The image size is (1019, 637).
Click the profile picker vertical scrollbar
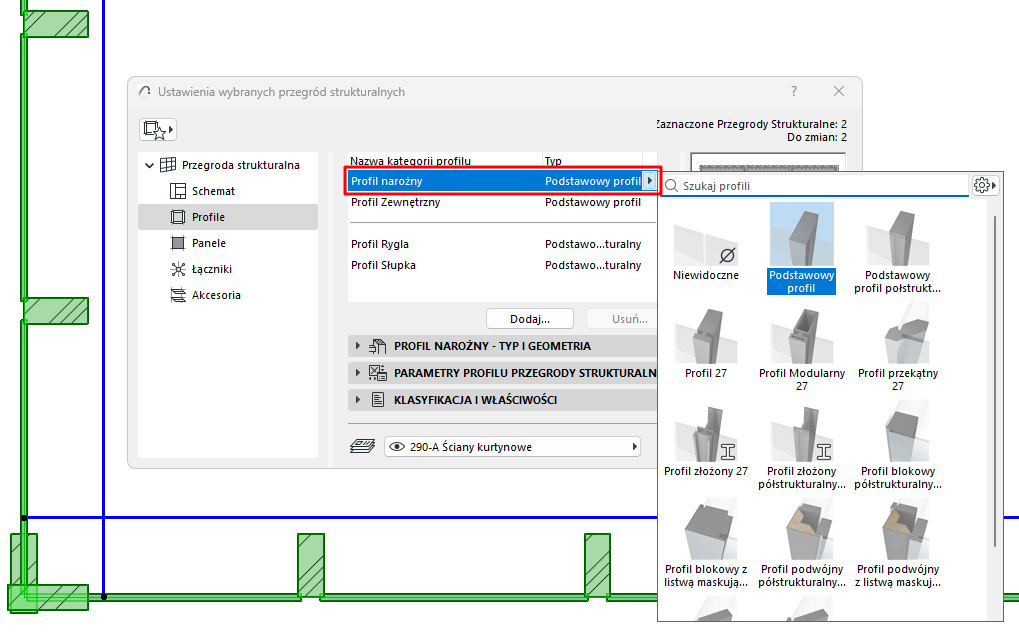995,380
